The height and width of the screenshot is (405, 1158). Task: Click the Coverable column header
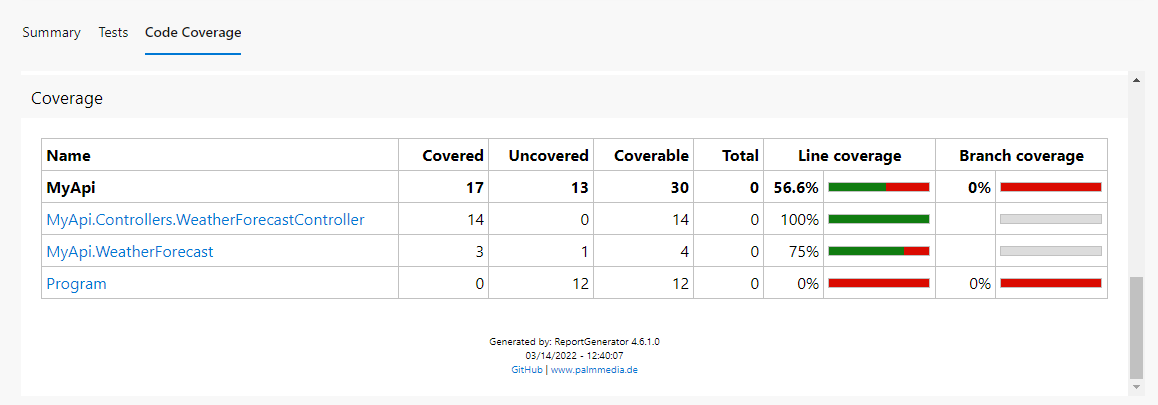tap(650, 156)
